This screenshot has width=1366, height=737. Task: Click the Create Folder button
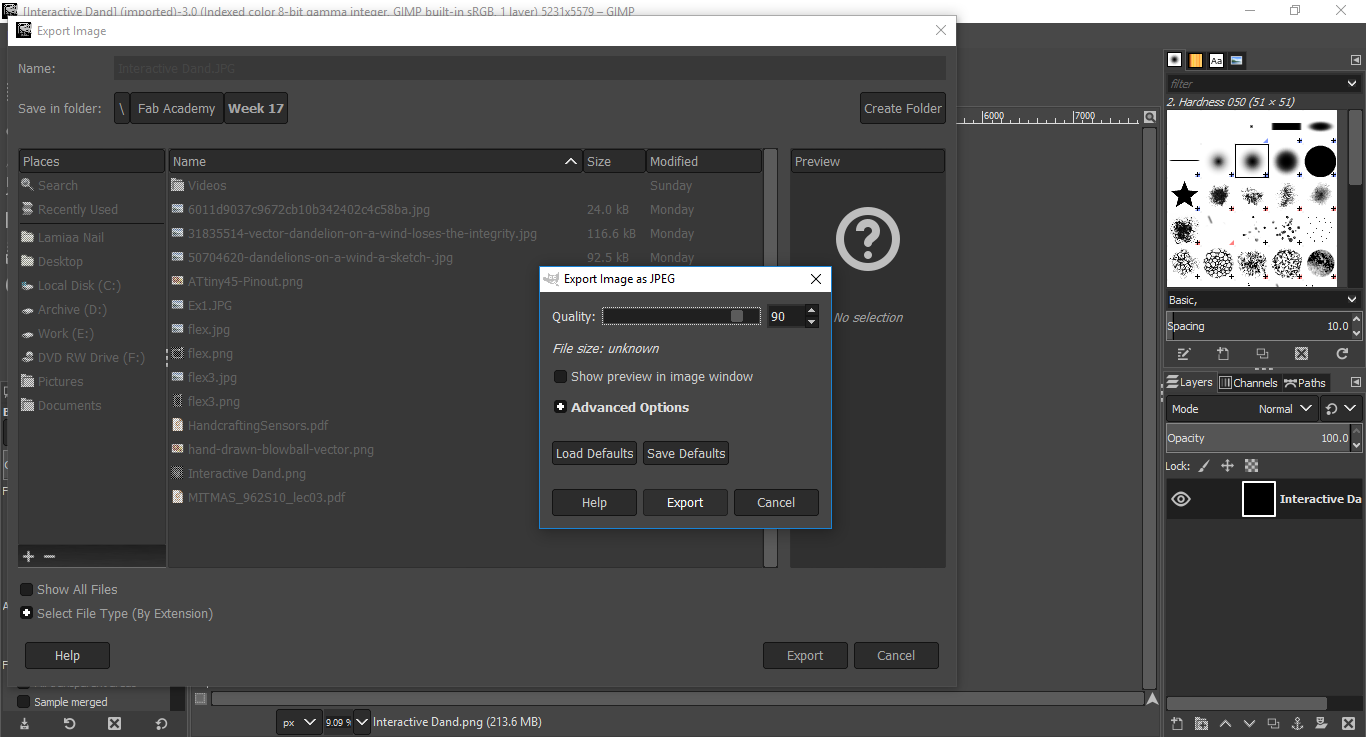click(x=903, y=108)
